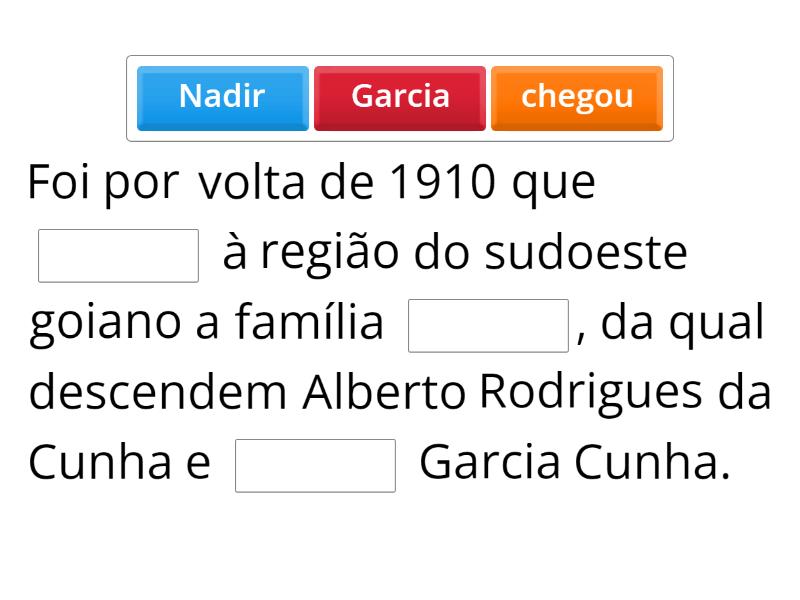
Task: Click the ending text 'Garcia Cunha.'
Action: [x=575, y=464]
